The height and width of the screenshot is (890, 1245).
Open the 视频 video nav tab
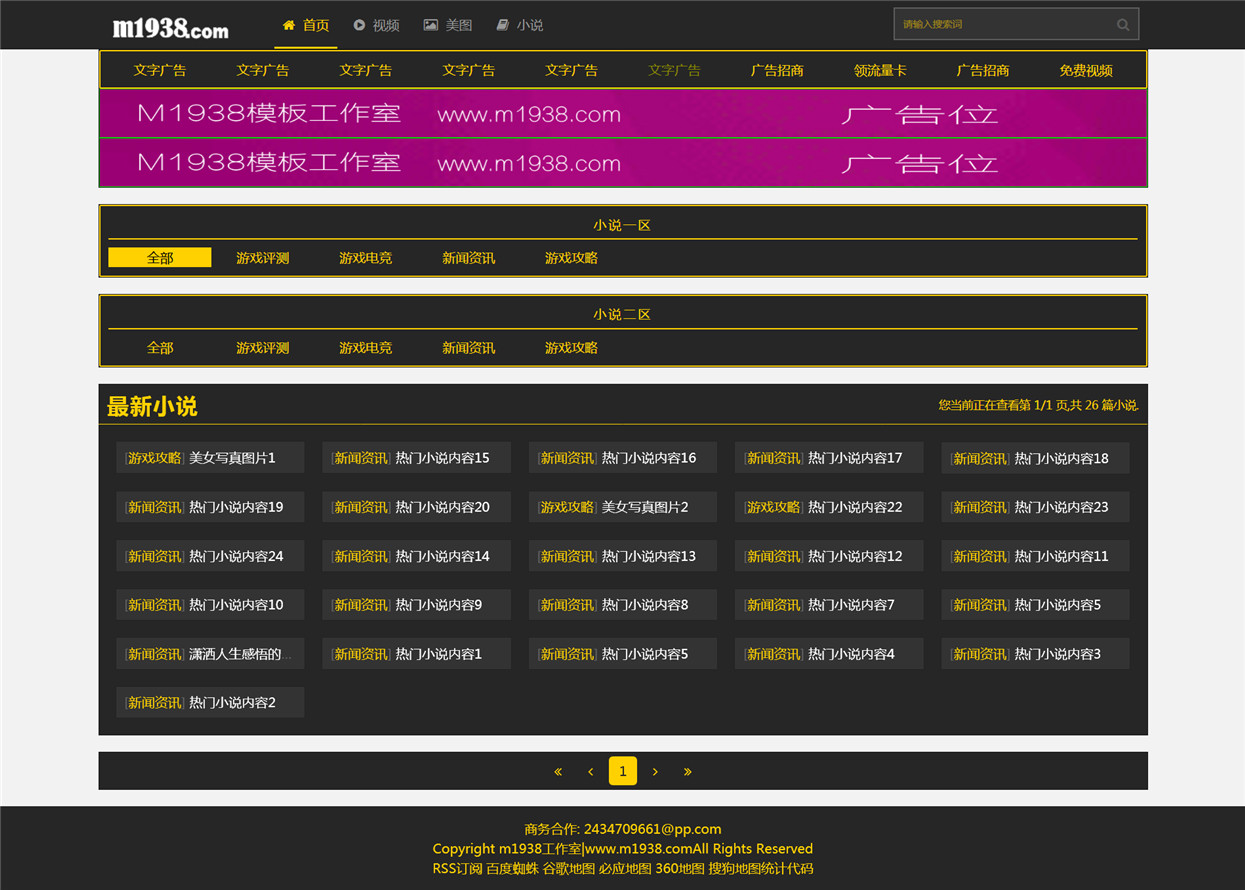[x=376, y=25]
